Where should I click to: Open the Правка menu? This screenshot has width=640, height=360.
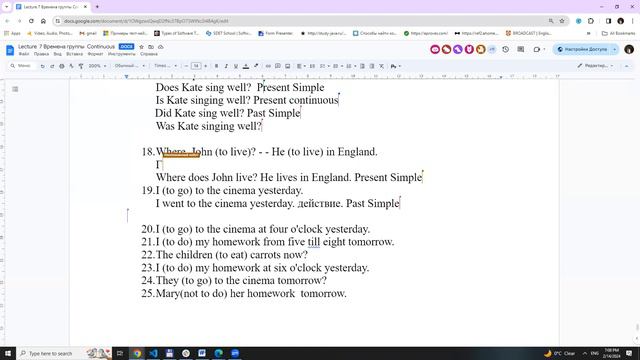click(x=41, y=54)
